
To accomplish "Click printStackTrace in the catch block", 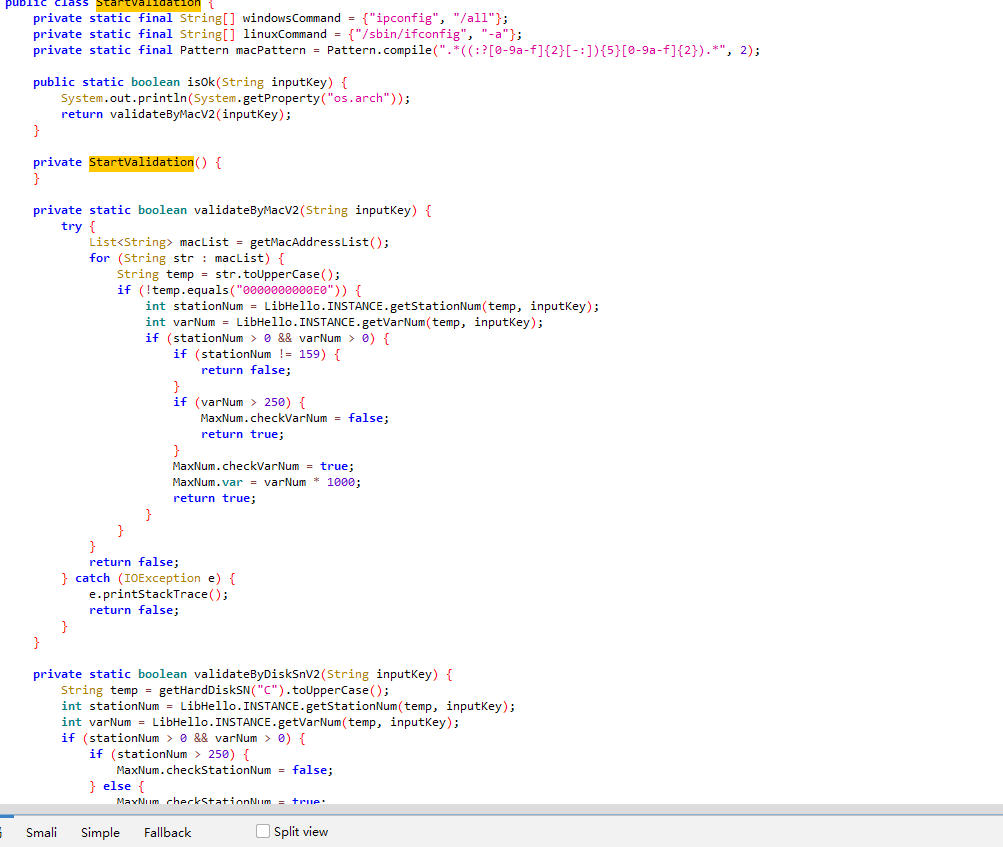I will [155, 594].
